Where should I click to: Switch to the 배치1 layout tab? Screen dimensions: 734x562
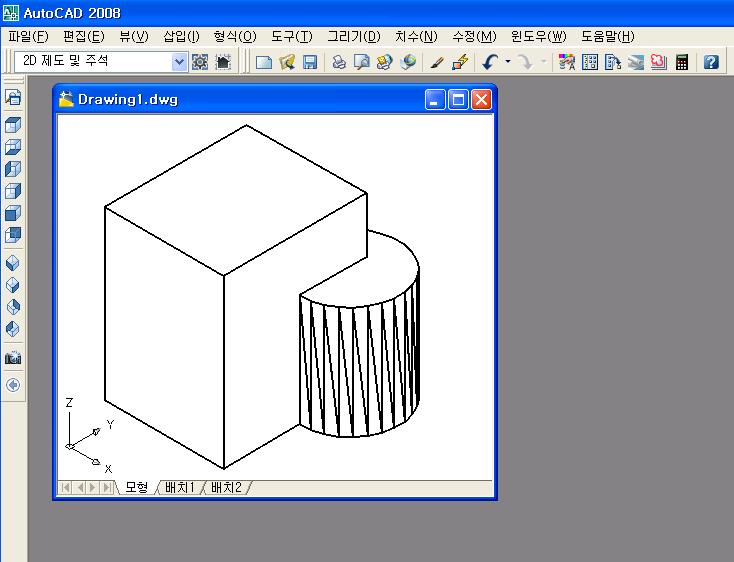180,488
